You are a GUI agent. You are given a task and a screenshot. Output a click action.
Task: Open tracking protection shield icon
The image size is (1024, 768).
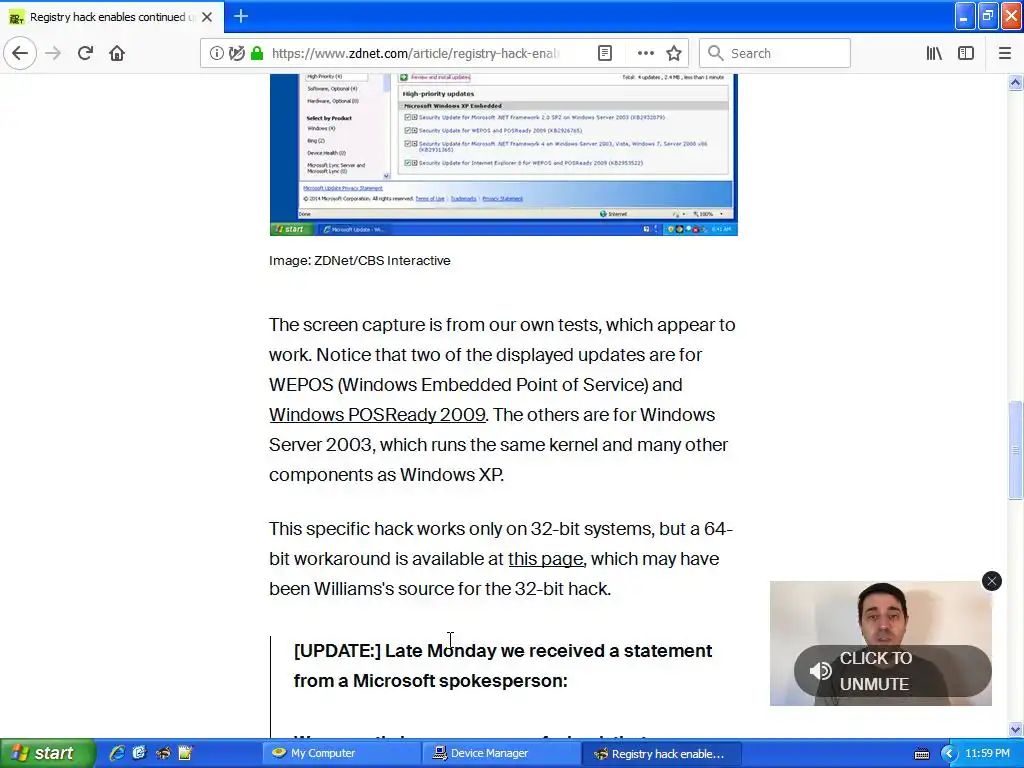click(x=236, y=53)
